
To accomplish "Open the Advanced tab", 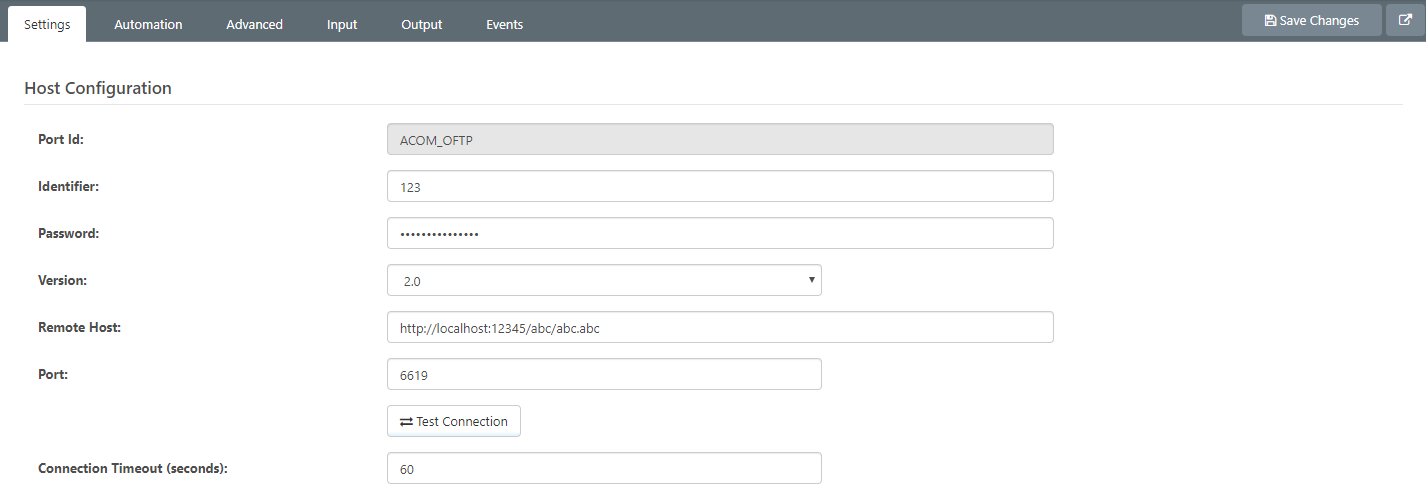I will tap(254, 24).
